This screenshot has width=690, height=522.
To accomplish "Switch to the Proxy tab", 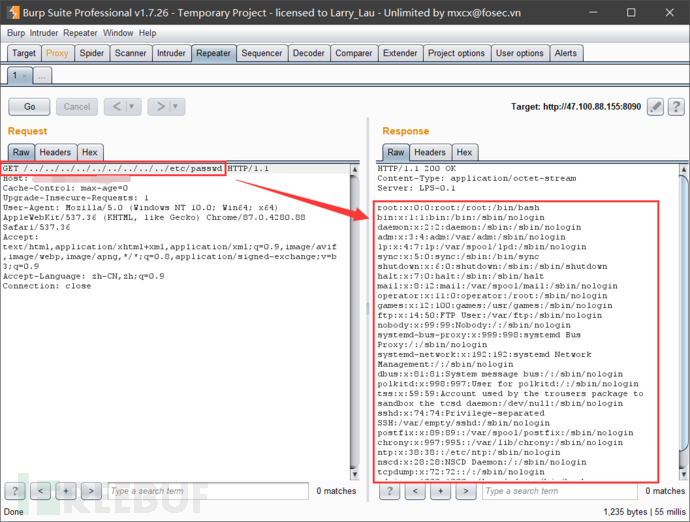I will coord(57,53).
